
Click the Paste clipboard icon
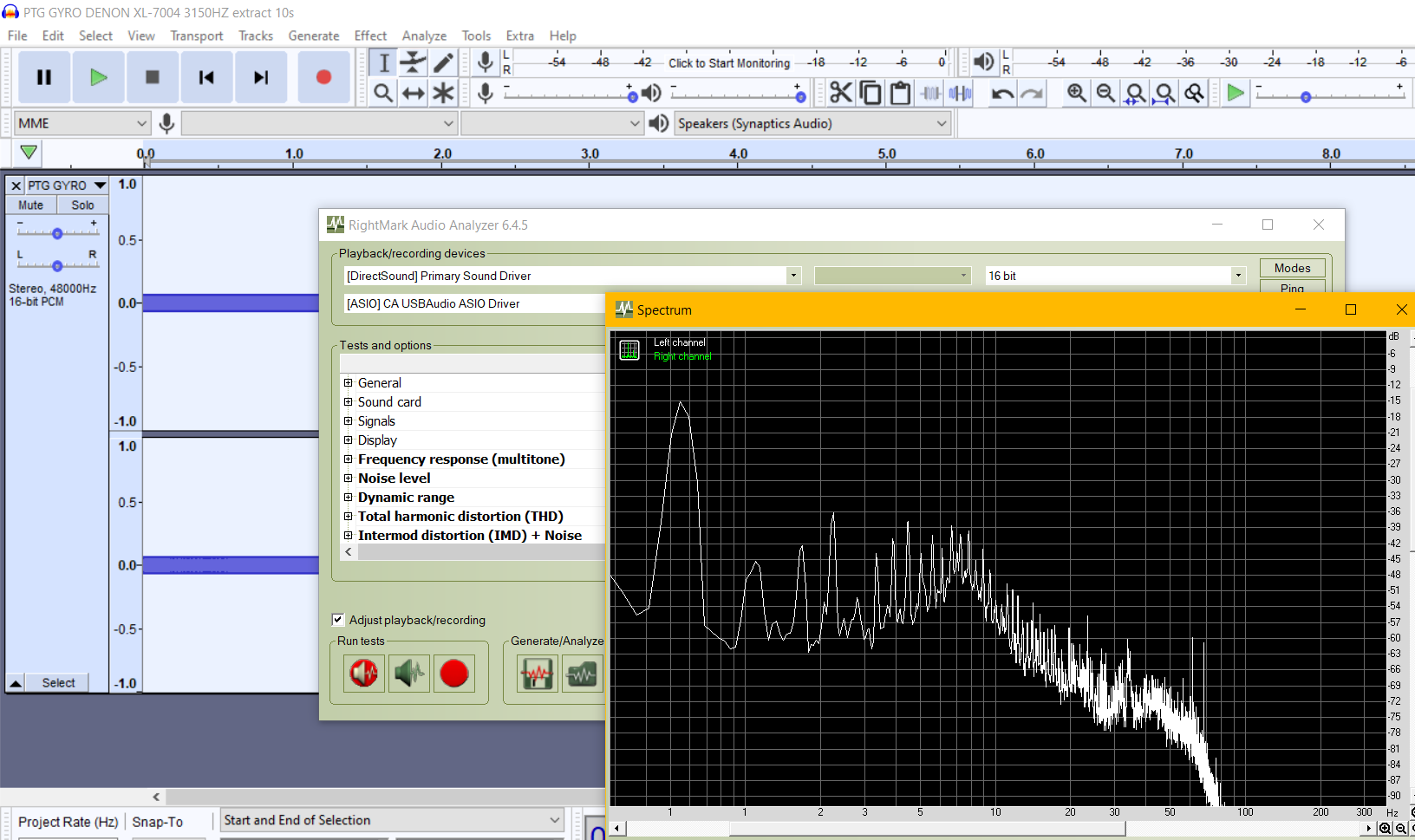click(x=900, y=93)
